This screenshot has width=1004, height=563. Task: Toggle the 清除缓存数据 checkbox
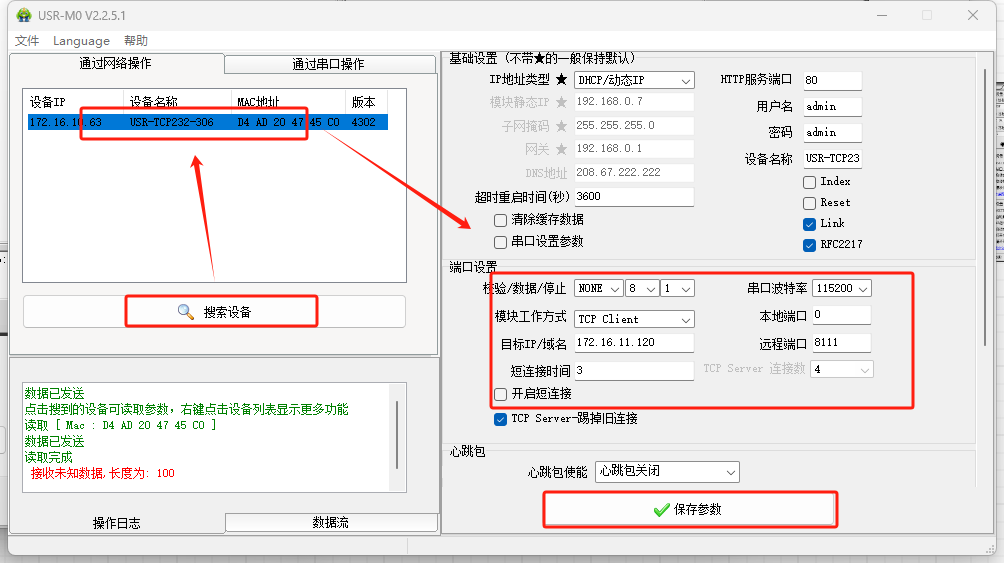point(501,220)
